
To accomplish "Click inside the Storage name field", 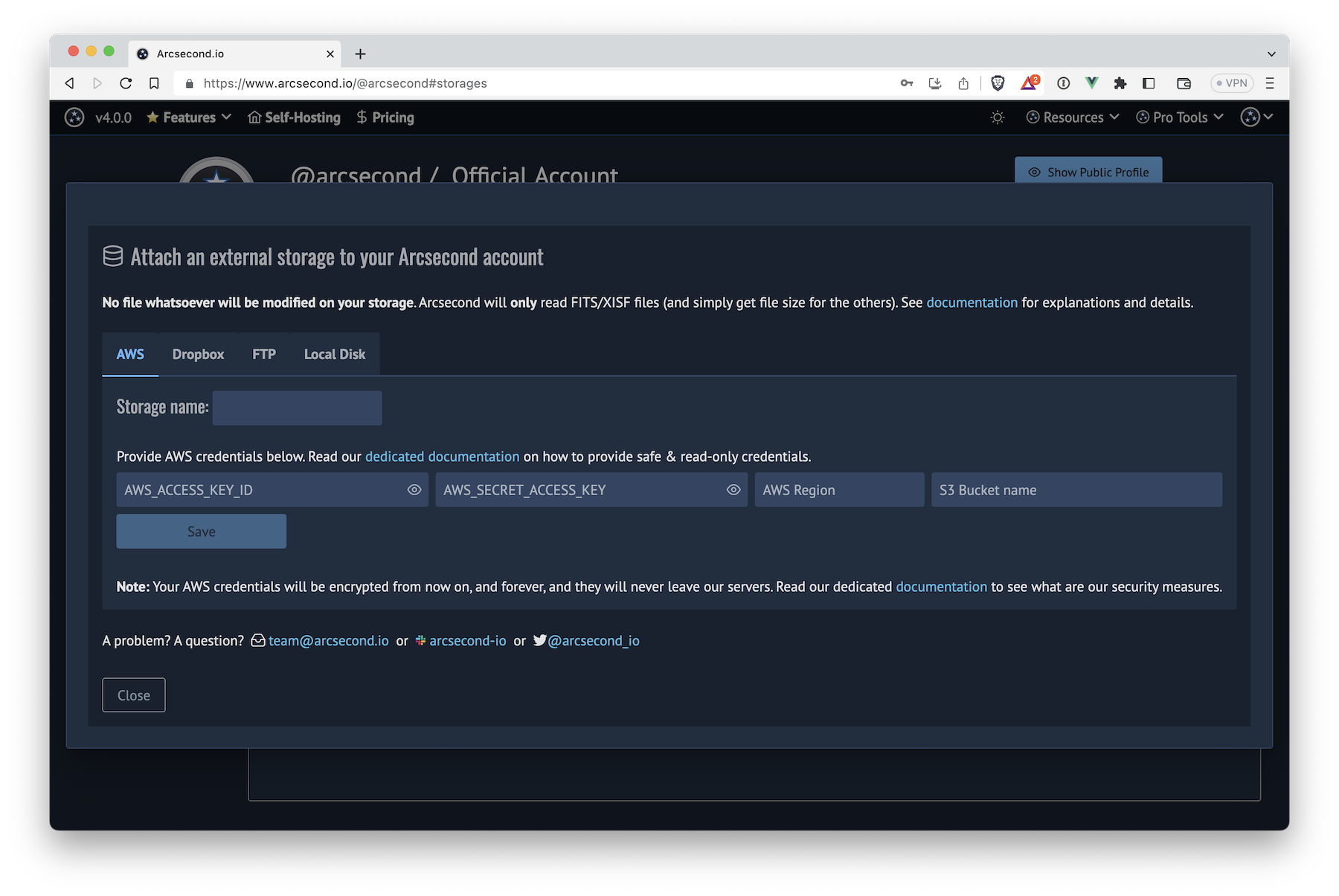I will [296, 407].
